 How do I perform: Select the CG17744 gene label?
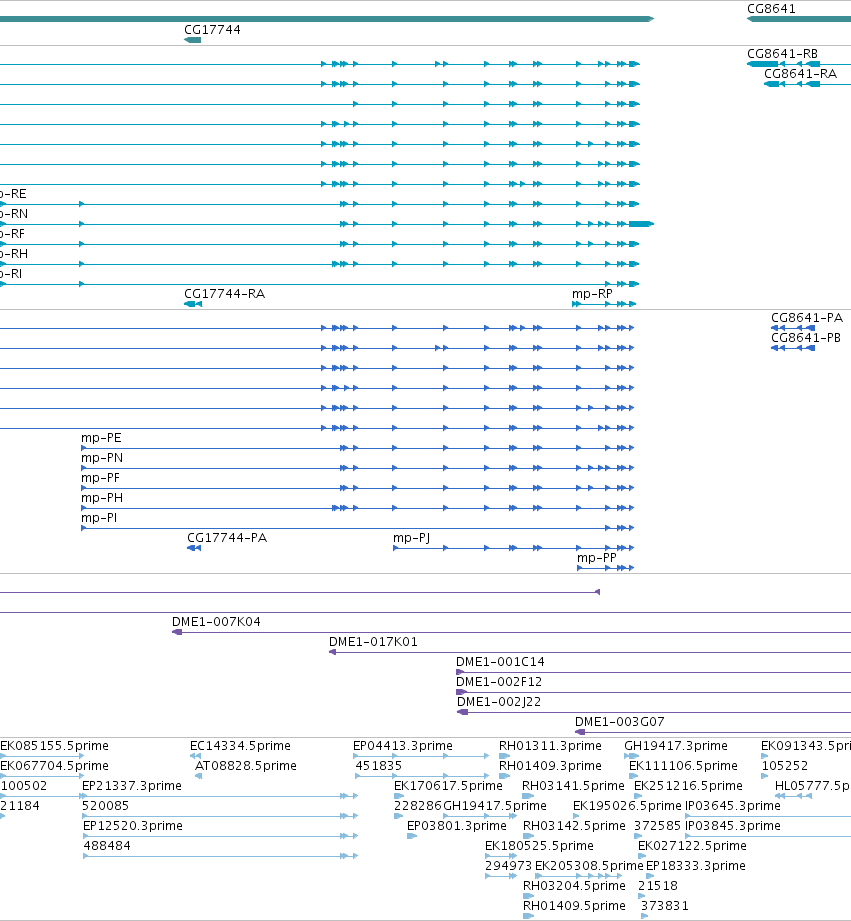point(212,29)
